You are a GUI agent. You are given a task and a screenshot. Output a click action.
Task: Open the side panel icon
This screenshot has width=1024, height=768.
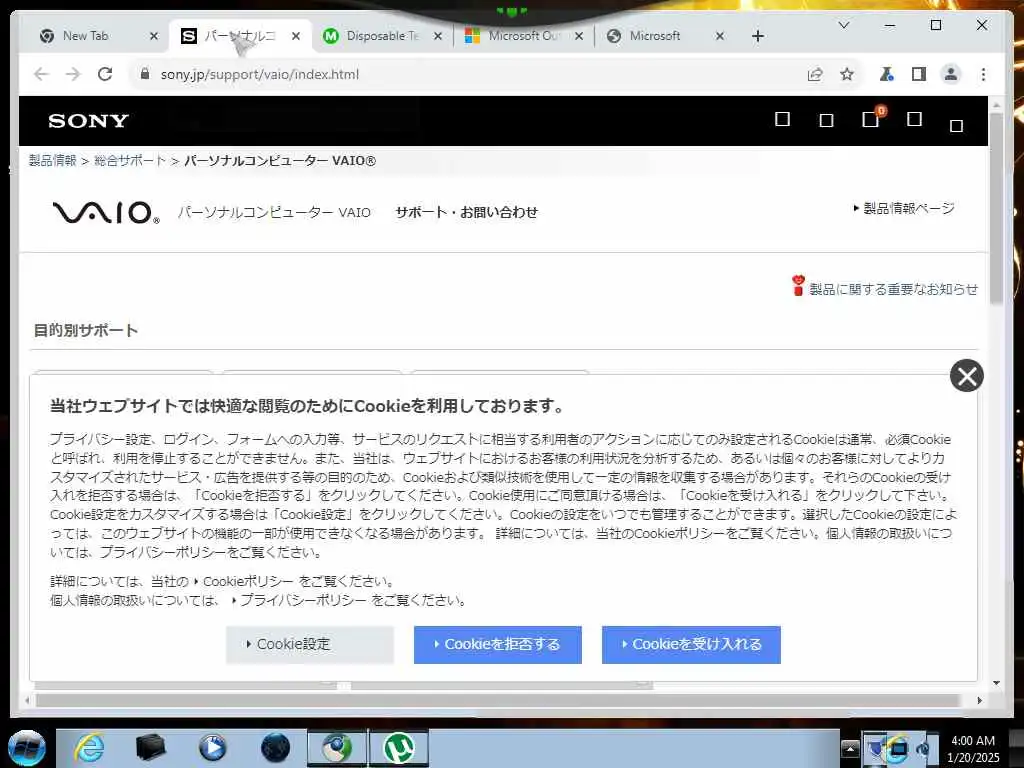919,74
